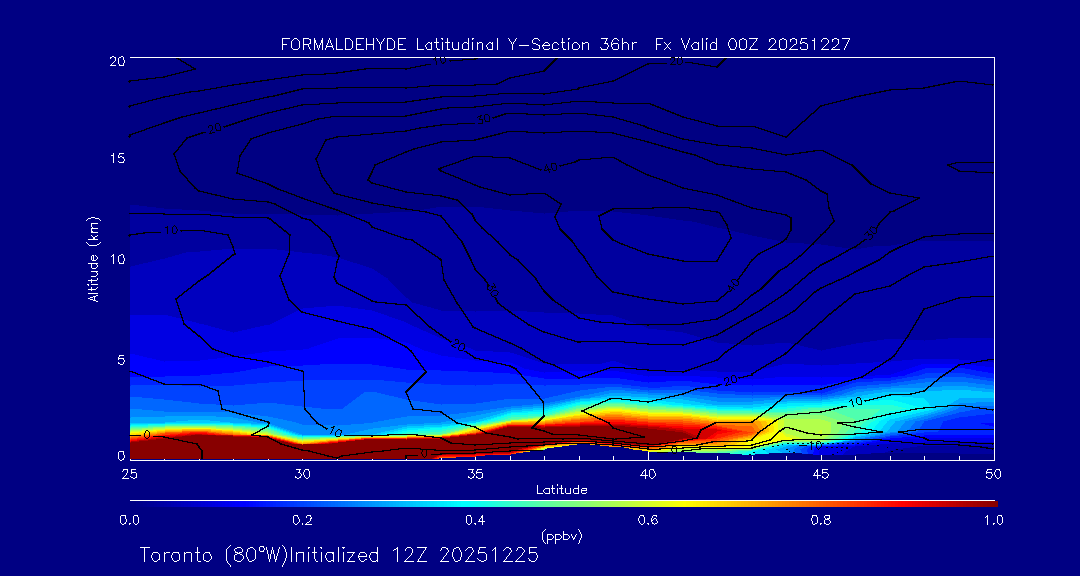
Task: Click latitude axis tick label 50
Action: click(993, 474)
